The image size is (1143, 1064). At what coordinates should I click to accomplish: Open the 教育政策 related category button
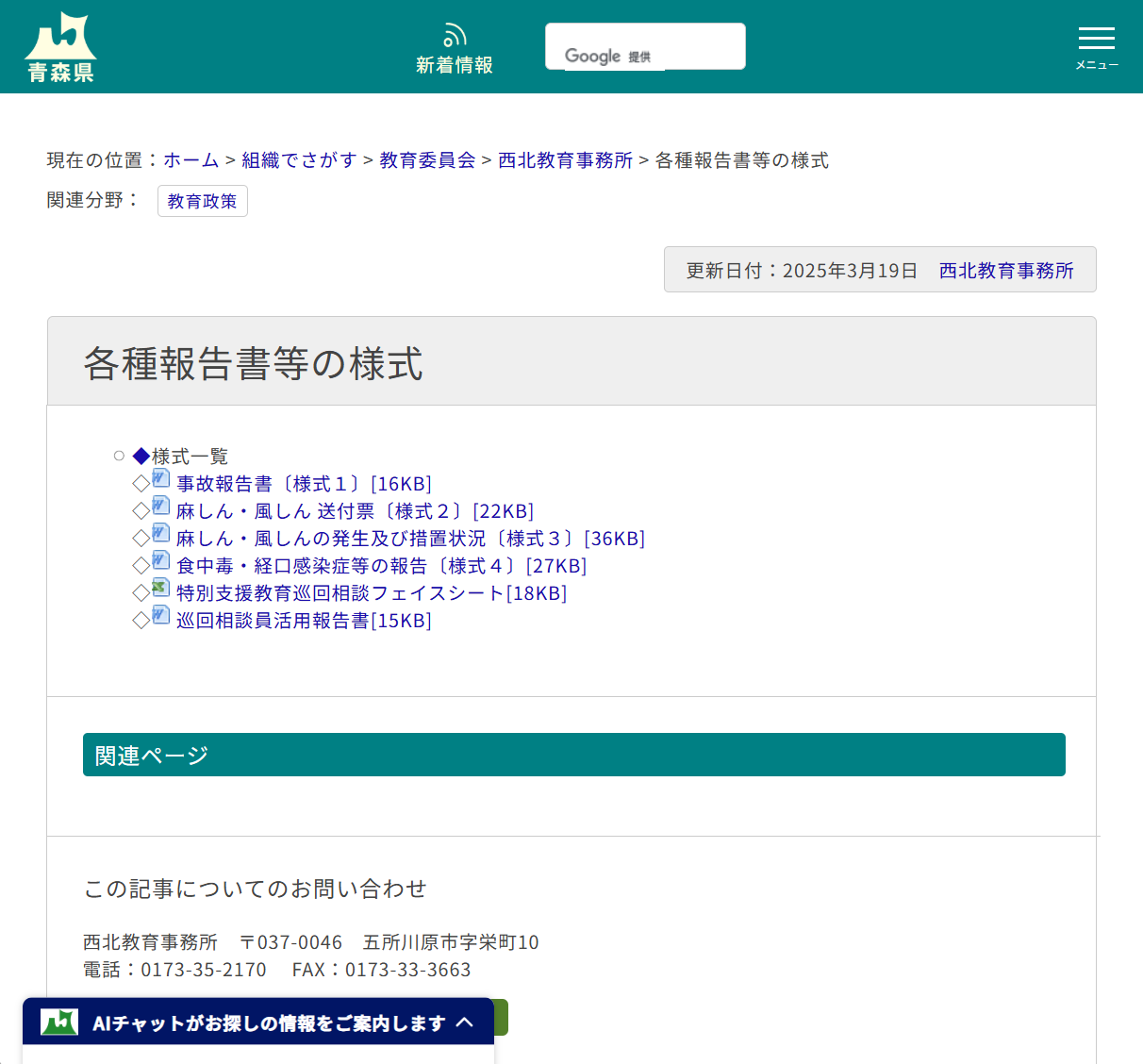202,201
